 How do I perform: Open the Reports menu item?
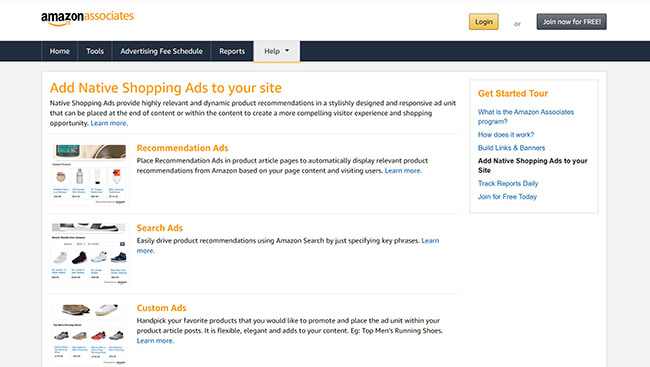(232, 51)
